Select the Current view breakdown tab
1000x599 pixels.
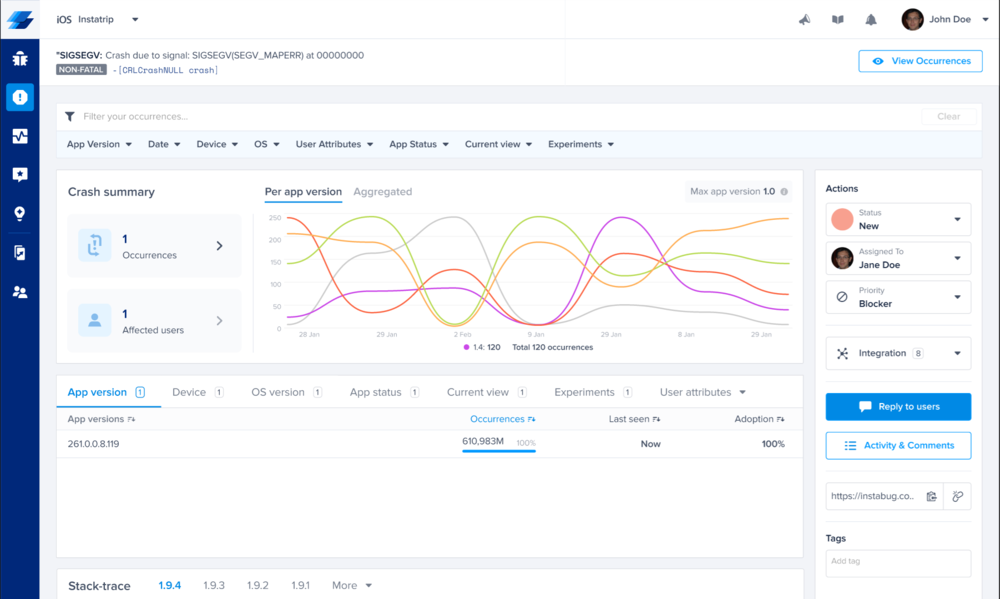coord(487,392)
